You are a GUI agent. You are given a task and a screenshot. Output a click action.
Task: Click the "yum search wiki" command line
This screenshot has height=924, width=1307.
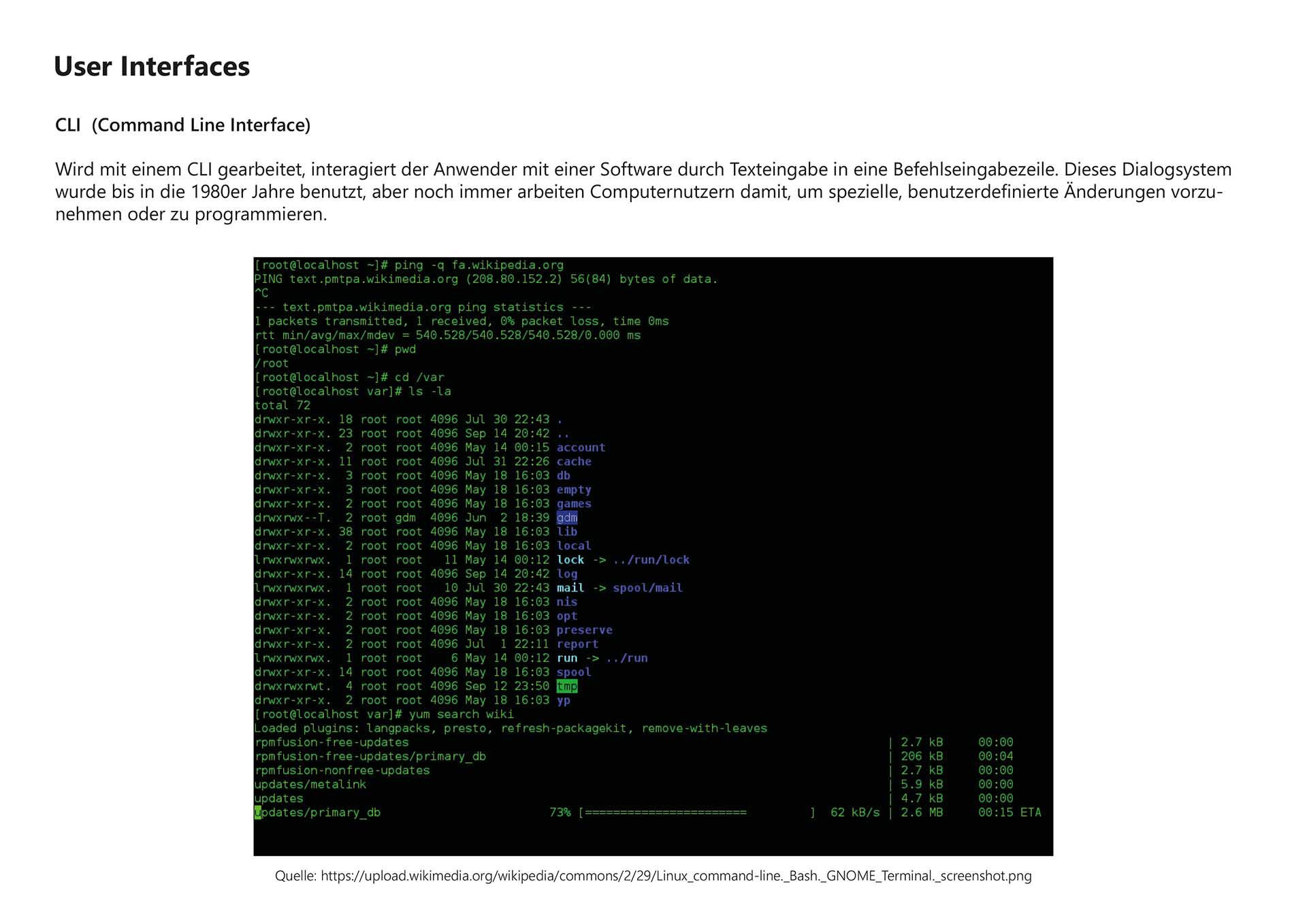(461, 714)
